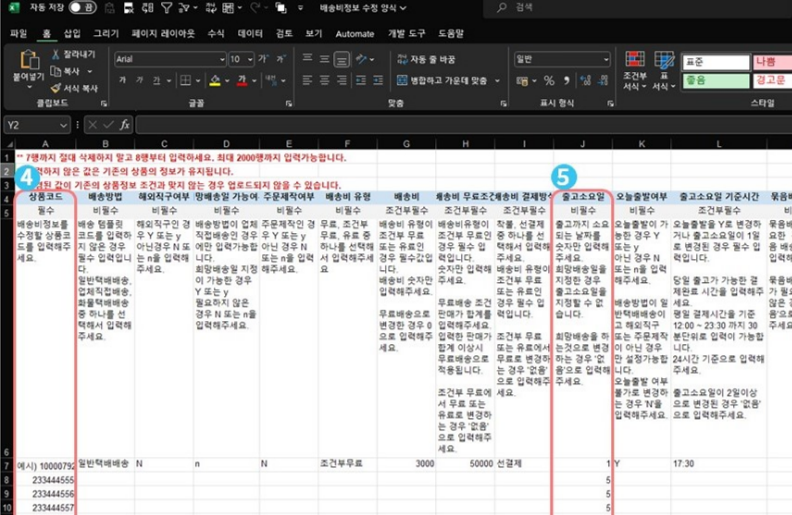Open the 검토 ribbon tab

click(x=284, y=33)
